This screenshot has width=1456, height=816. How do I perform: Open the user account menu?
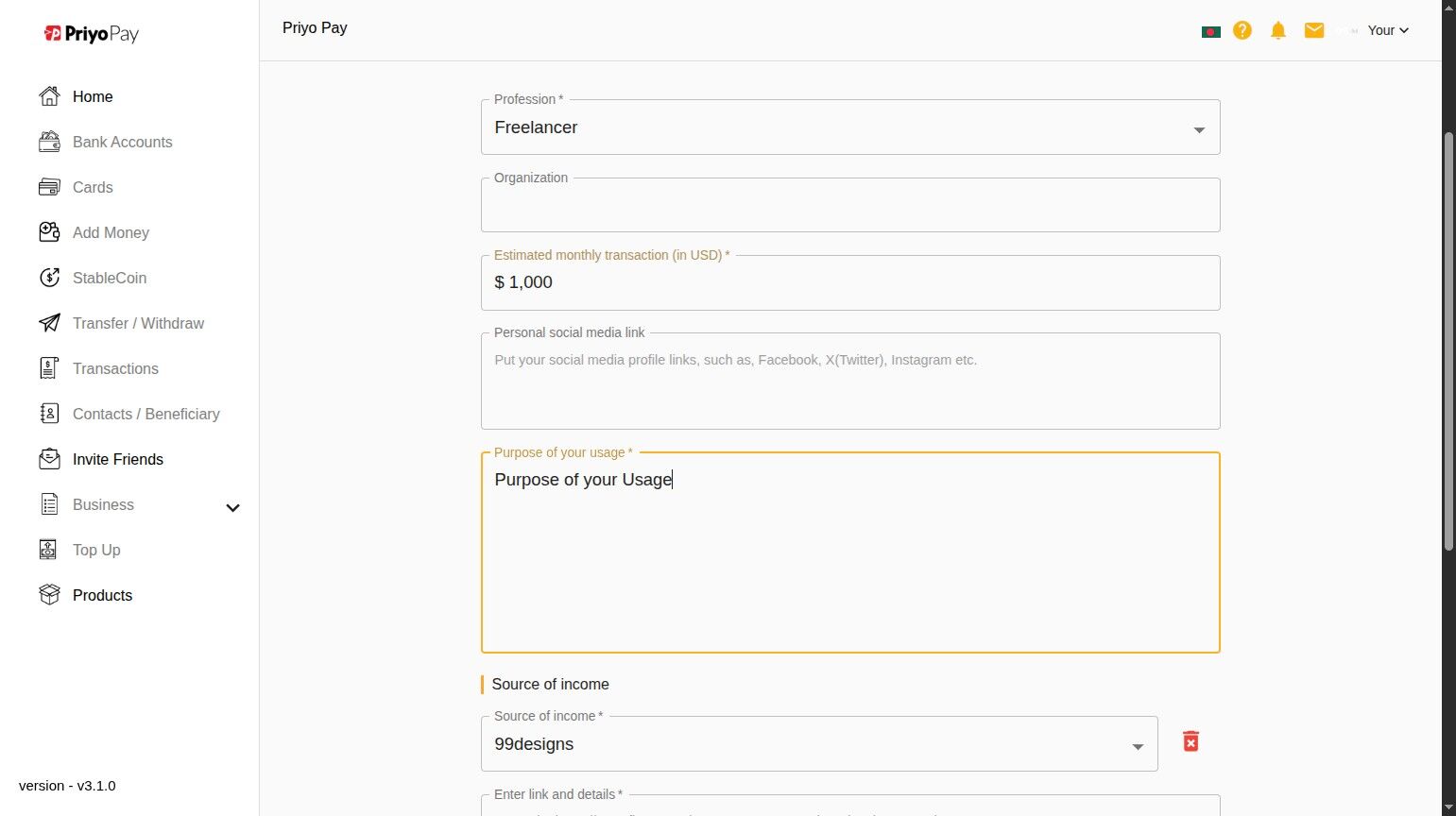point(1387,30)
